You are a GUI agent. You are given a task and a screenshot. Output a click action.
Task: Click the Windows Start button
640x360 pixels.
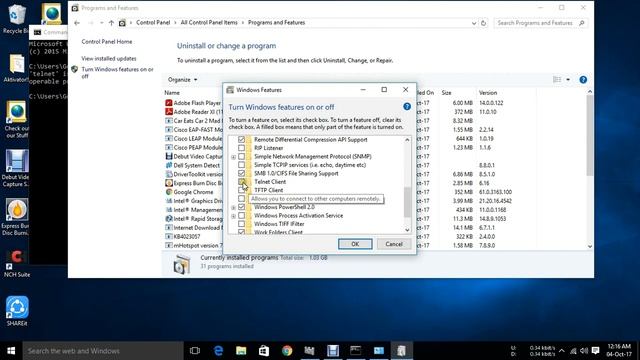tap(11, 351)
